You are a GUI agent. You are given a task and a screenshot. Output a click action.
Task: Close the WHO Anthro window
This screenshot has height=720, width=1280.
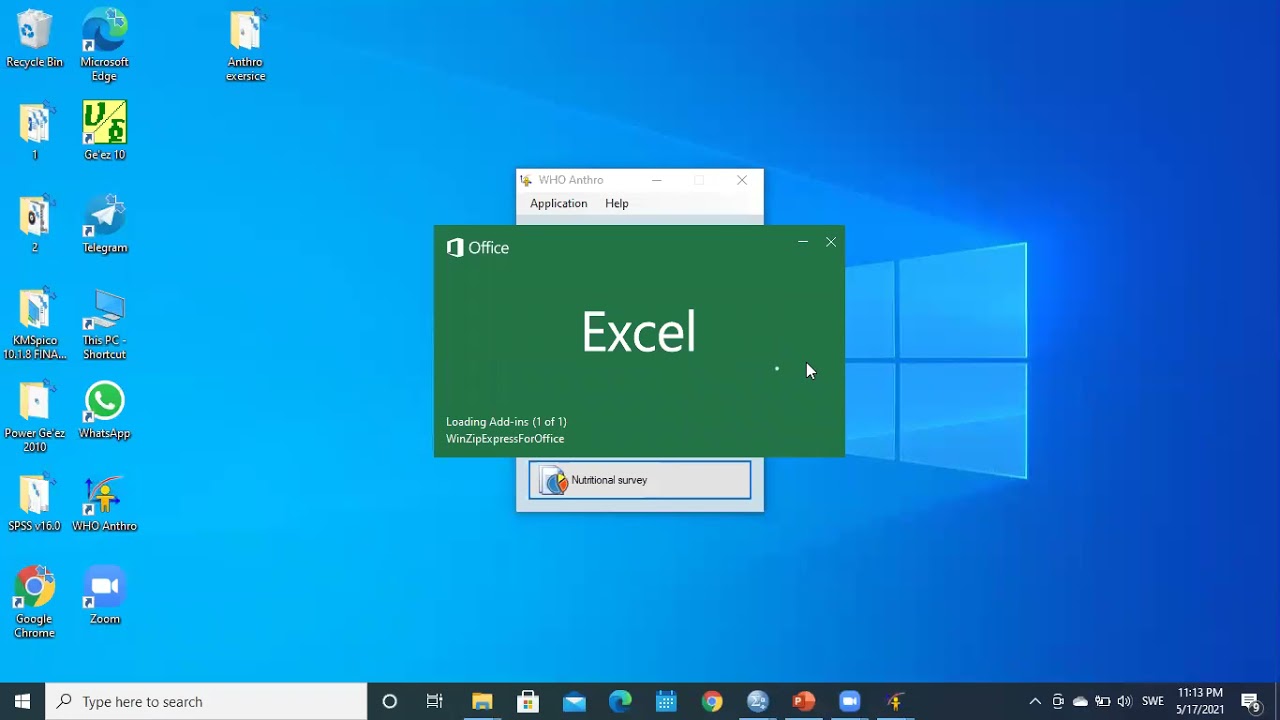[742, 180]
